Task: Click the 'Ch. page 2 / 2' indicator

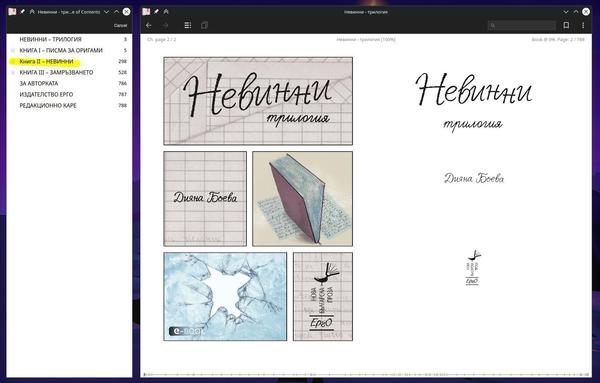Action: tap(161, 39)
